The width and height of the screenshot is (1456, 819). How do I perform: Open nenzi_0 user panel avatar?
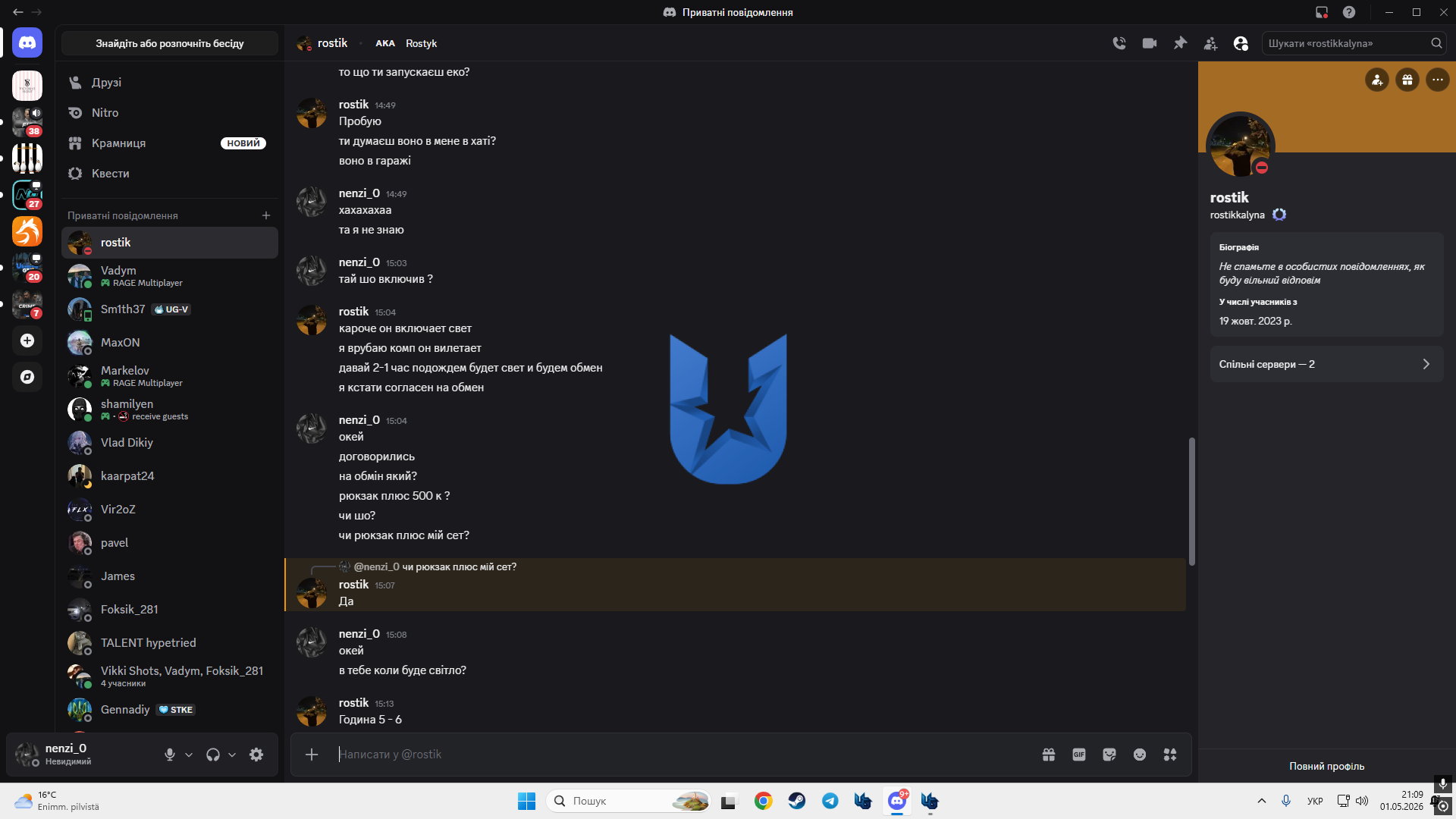[27, 755]
